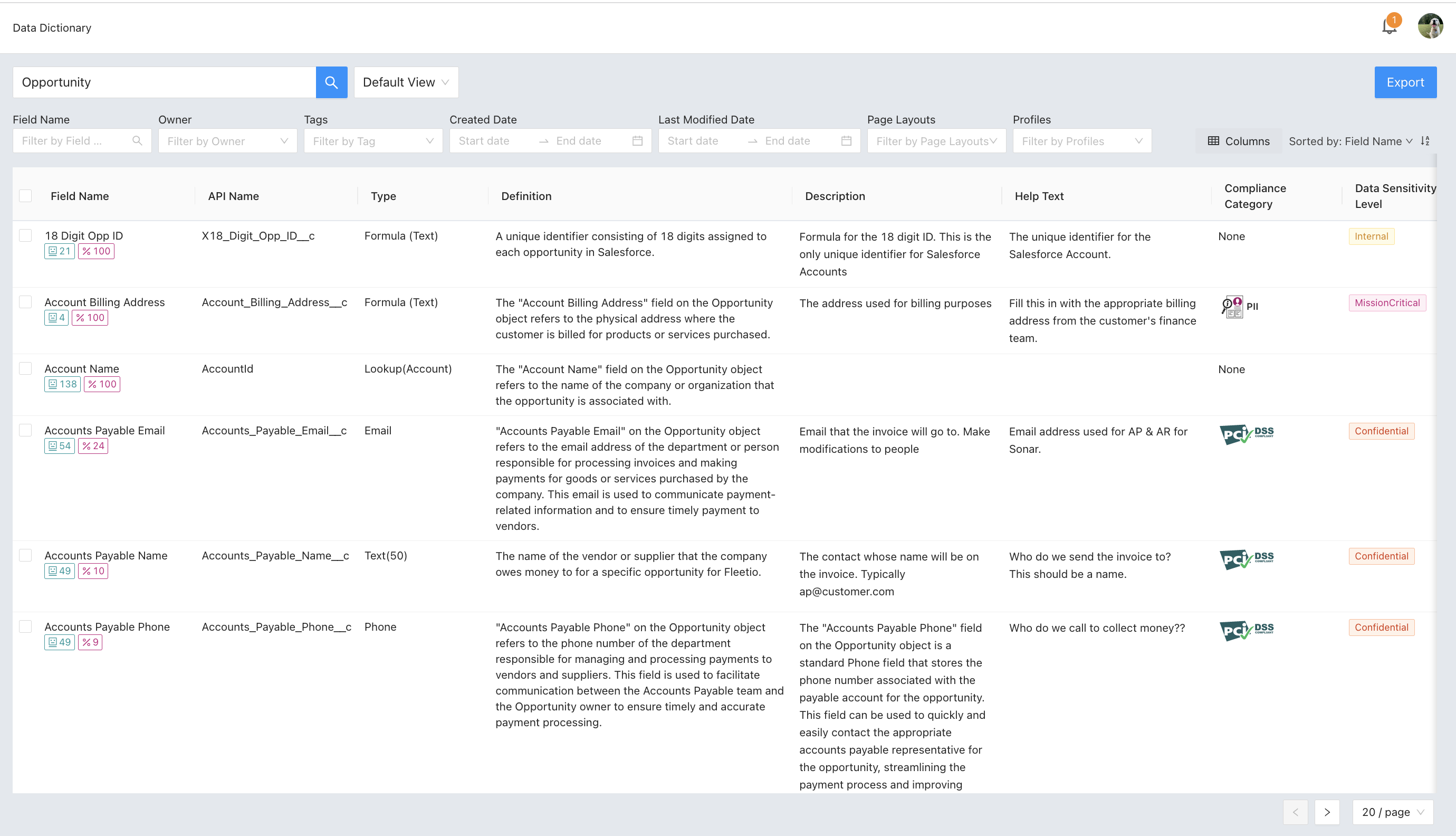This screenshot has width=1456, height=836.
Task: Click PII compliance icon for Account Billing Address
Action: 1232,307
